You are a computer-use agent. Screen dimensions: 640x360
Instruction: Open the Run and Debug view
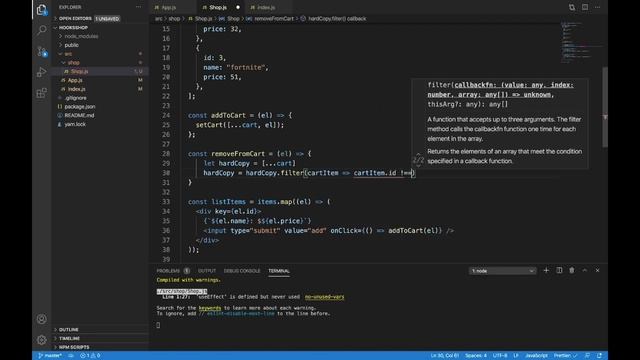coord(42,72)
